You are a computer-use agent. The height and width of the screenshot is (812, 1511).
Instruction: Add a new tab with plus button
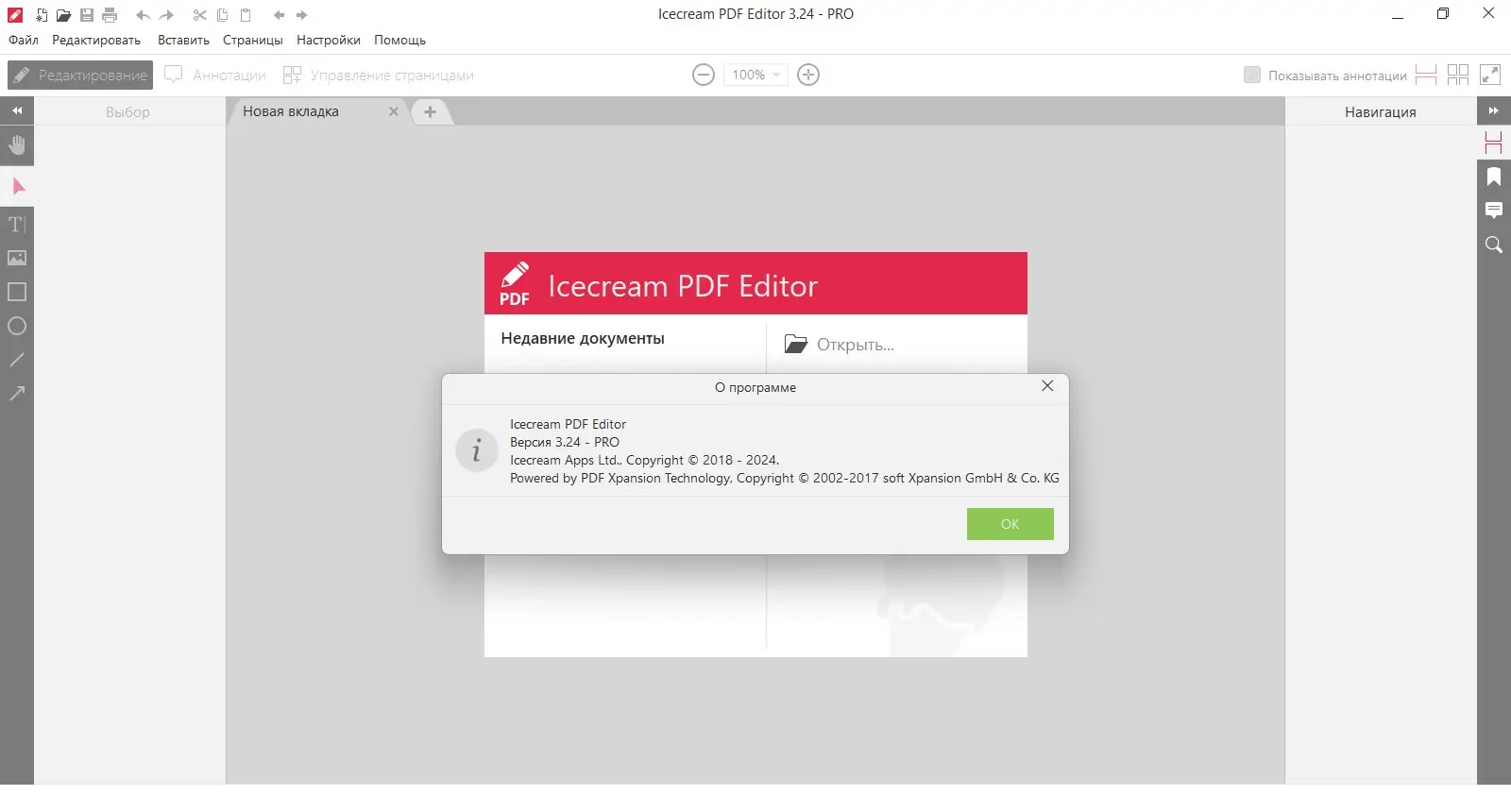pos(430,111)
